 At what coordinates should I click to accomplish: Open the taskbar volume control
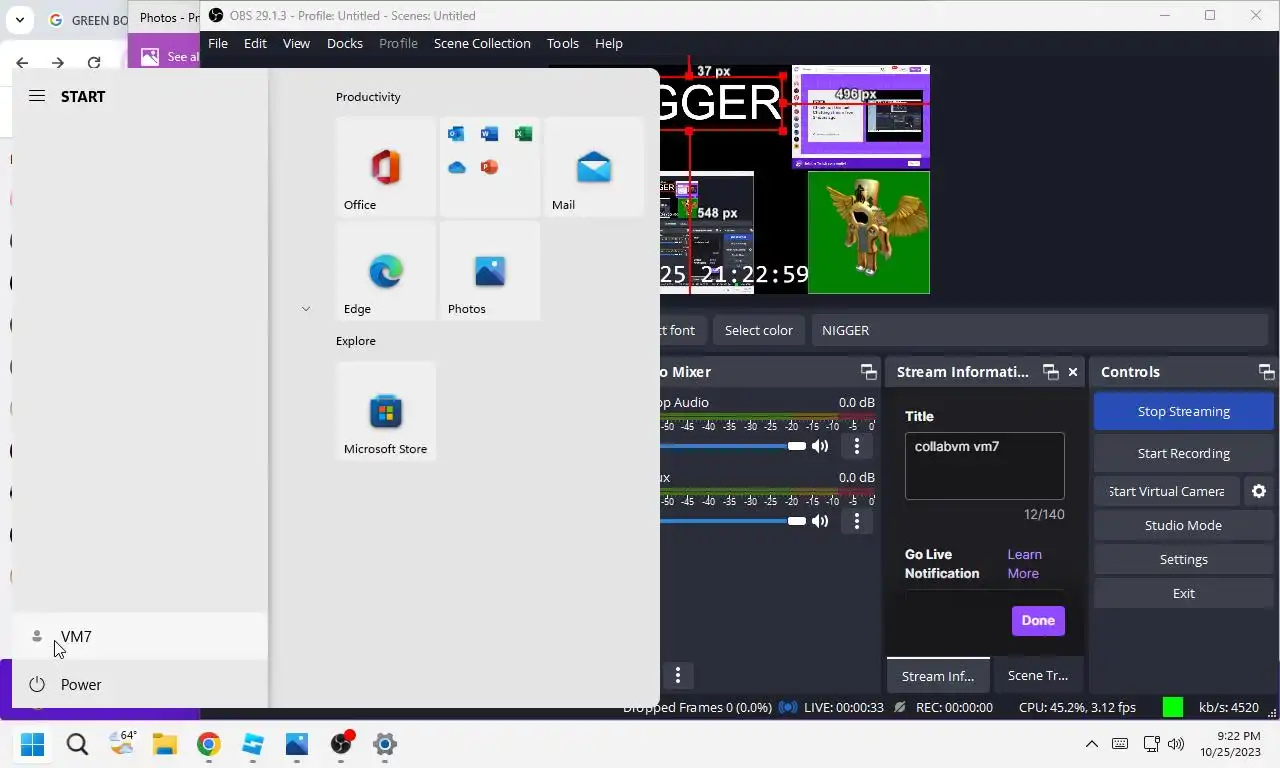[x=1176, y=744]
